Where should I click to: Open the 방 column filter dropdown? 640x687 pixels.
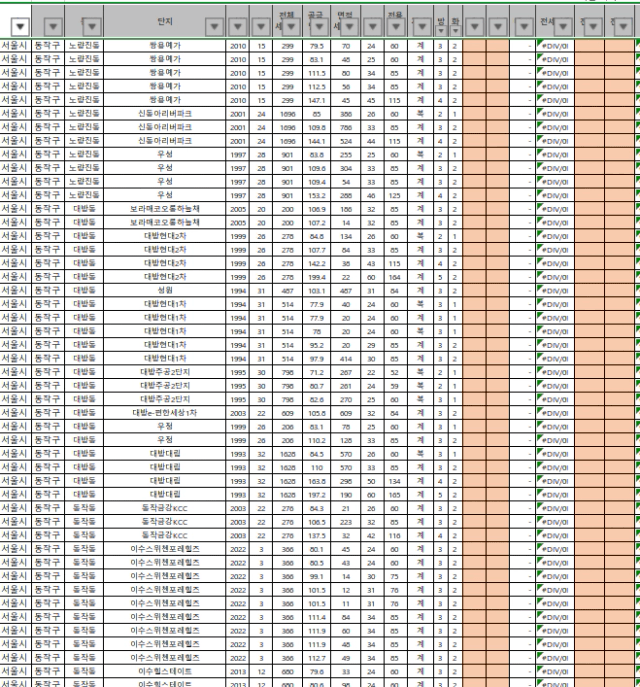coord(441,31)
